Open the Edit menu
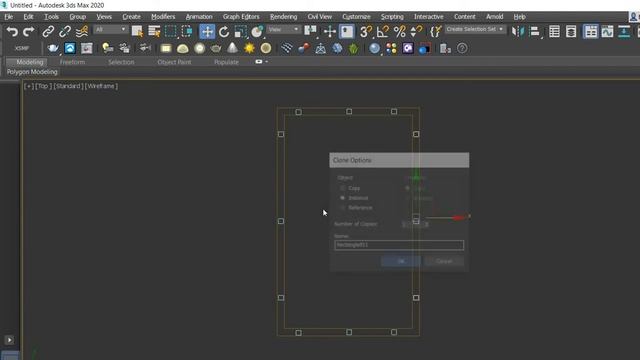 click(x=28, y=17)
